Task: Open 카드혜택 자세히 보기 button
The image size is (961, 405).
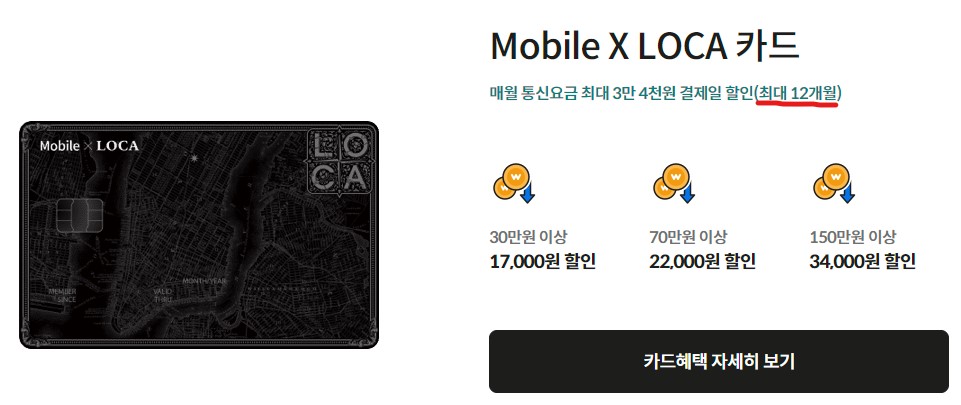Action: pos(718,361)
